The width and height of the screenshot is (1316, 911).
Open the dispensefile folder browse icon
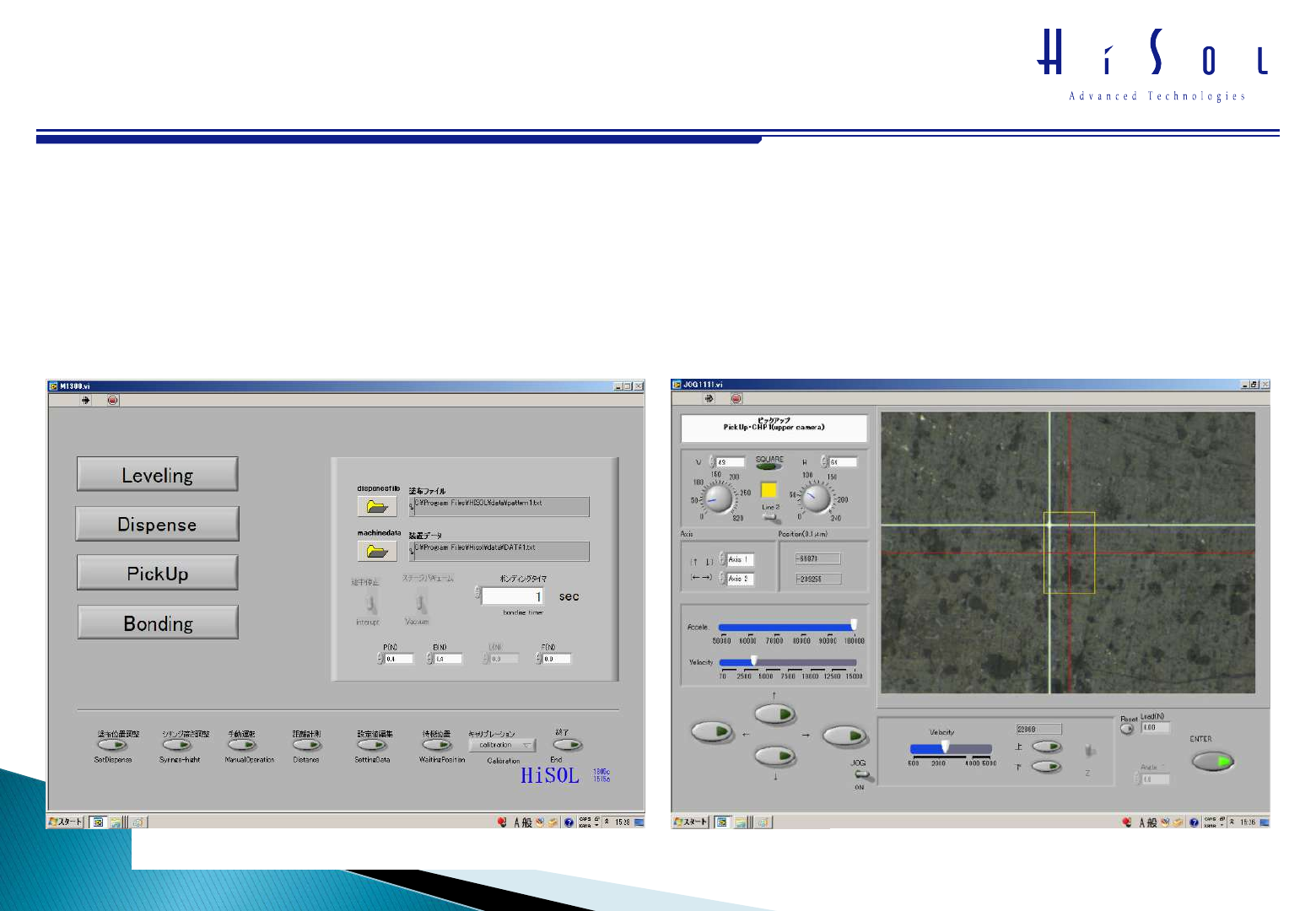pos(377,506)
